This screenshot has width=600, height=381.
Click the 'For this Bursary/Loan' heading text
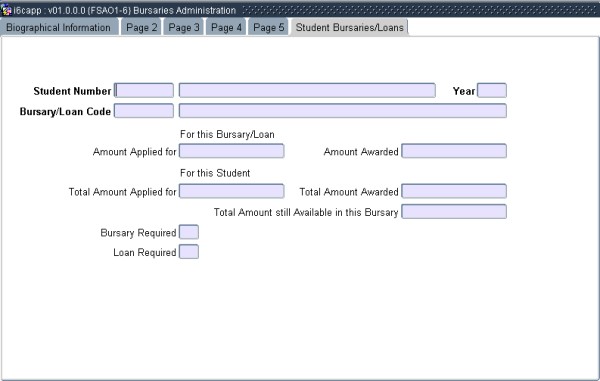pos(227,134)
